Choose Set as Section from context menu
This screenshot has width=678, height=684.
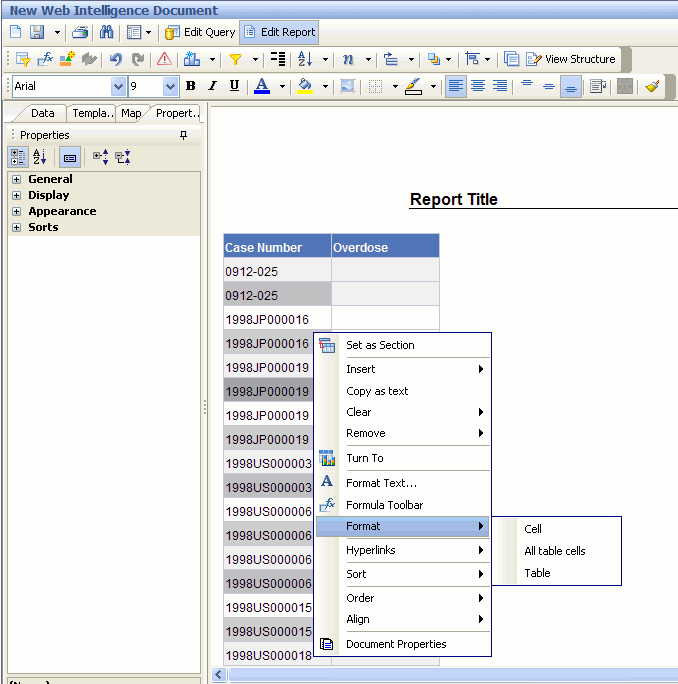403,345
